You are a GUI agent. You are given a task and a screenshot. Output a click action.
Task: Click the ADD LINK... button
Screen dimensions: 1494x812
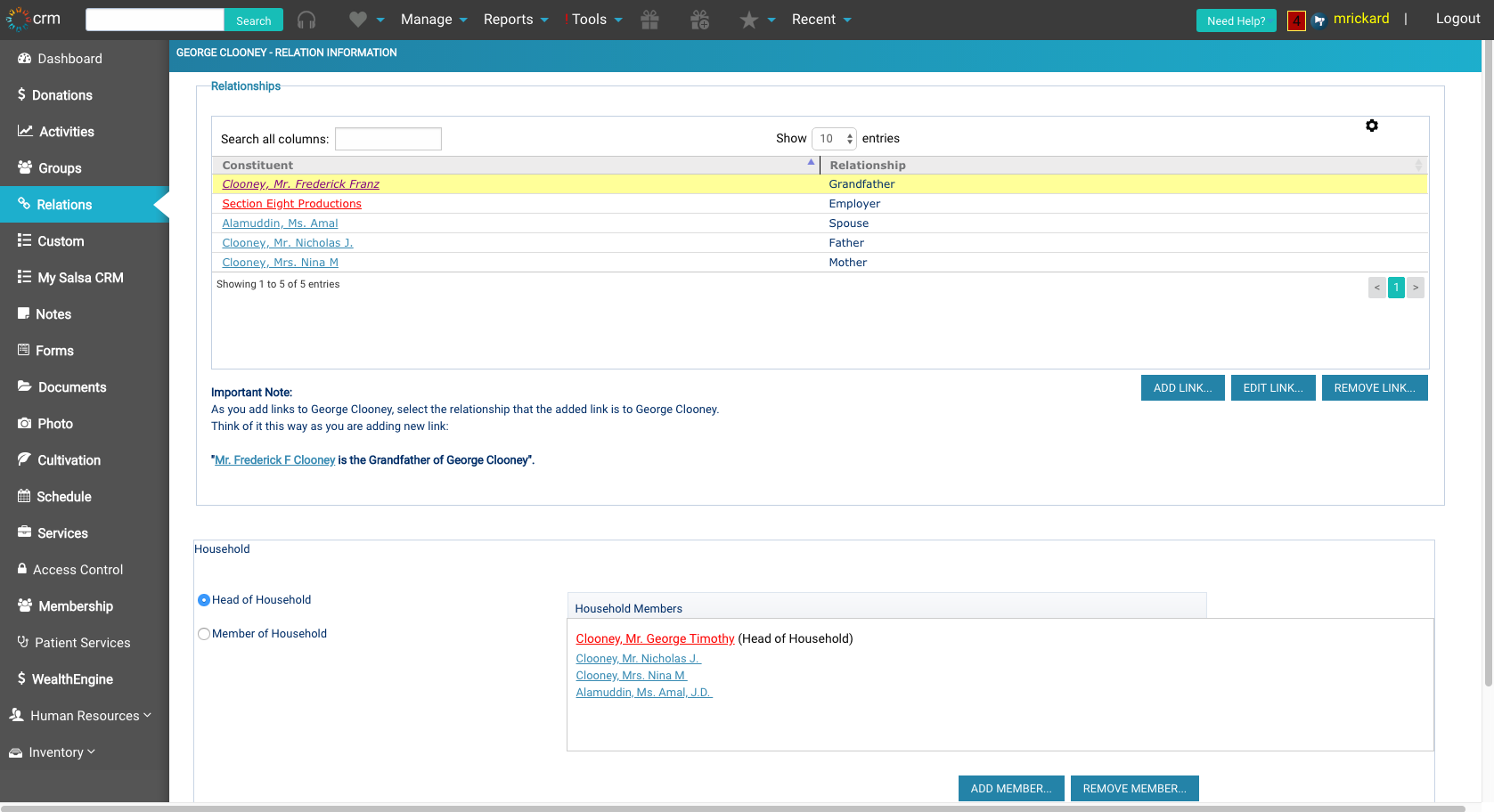coord(1182,387)
